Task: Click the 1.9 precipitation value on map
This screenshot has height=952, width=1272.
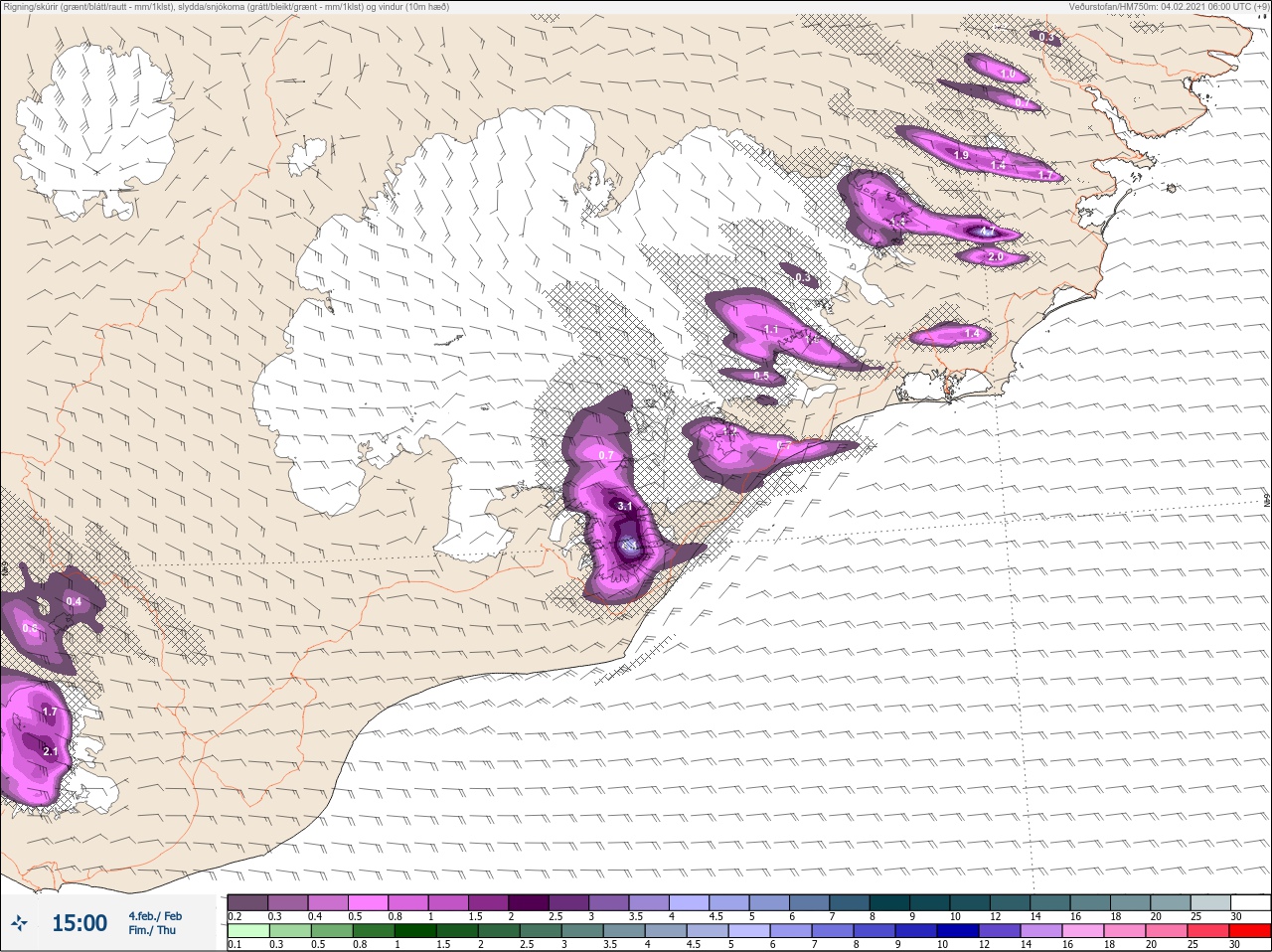Action: [961, 155]
